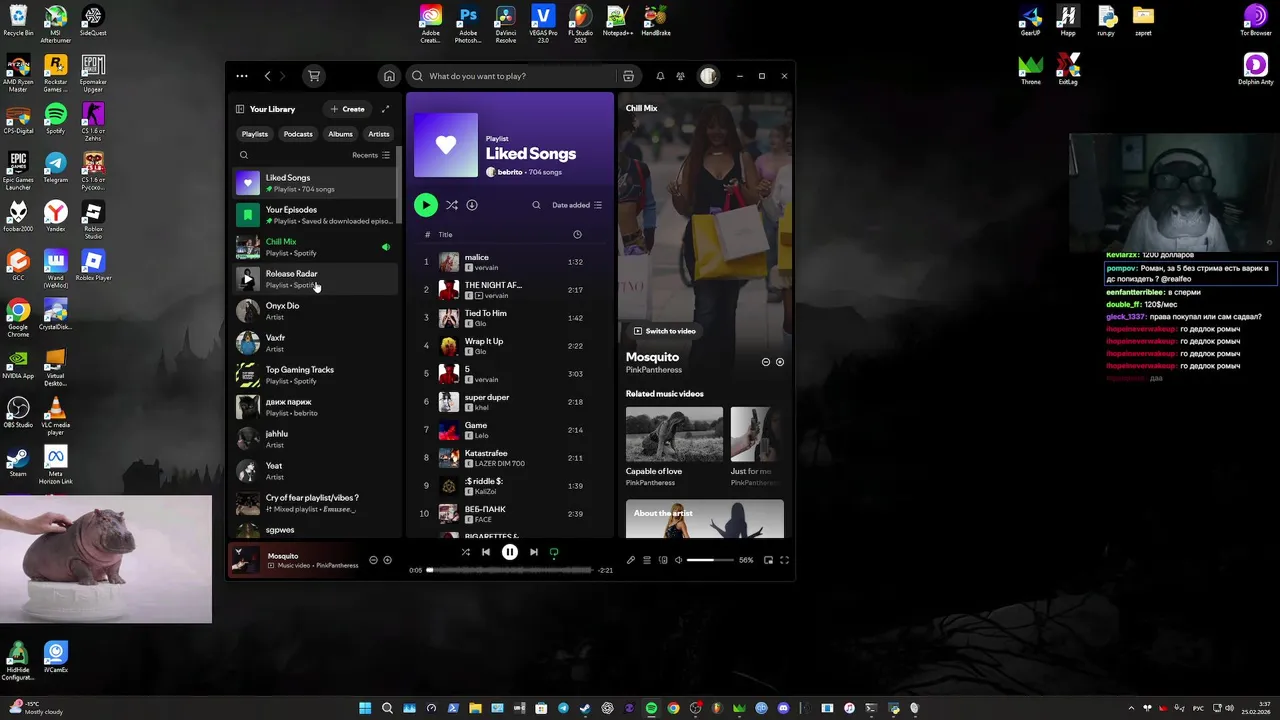
Task: Download the Liked Songs playlist
Action: pyautogui.click(x=472, y=205)
